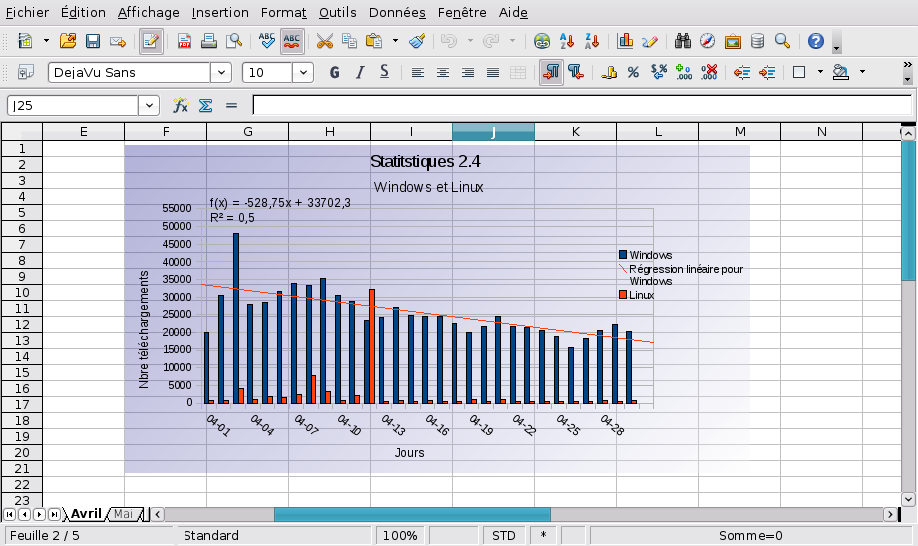Select column J header

(x=493, y=132)
